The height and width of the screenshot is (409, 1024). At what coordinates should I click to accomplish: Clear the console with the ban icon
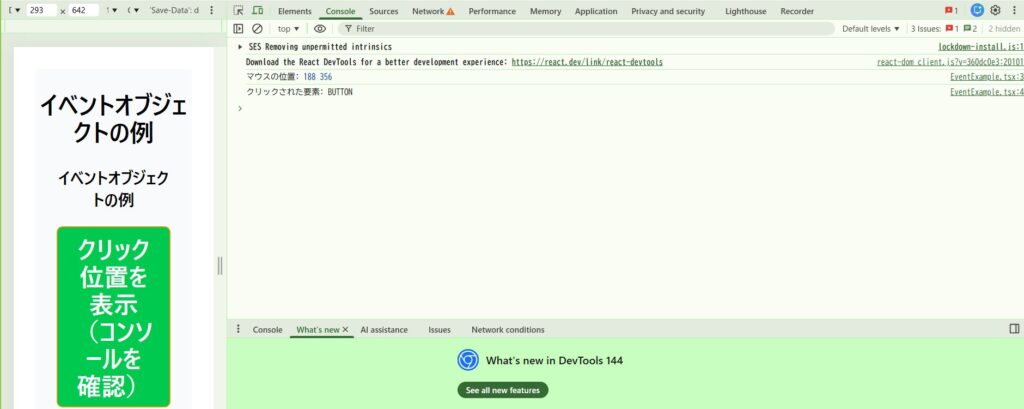pos(257,29)
